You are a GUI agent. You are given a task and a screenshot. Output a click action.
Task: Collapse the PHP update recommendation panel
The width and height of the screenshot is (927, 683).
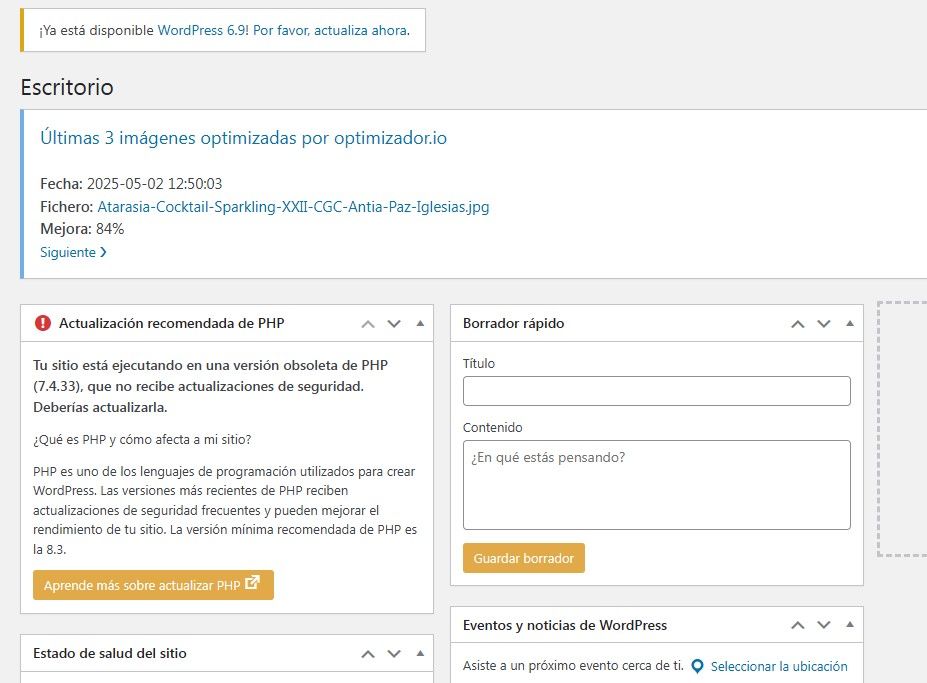420,324
